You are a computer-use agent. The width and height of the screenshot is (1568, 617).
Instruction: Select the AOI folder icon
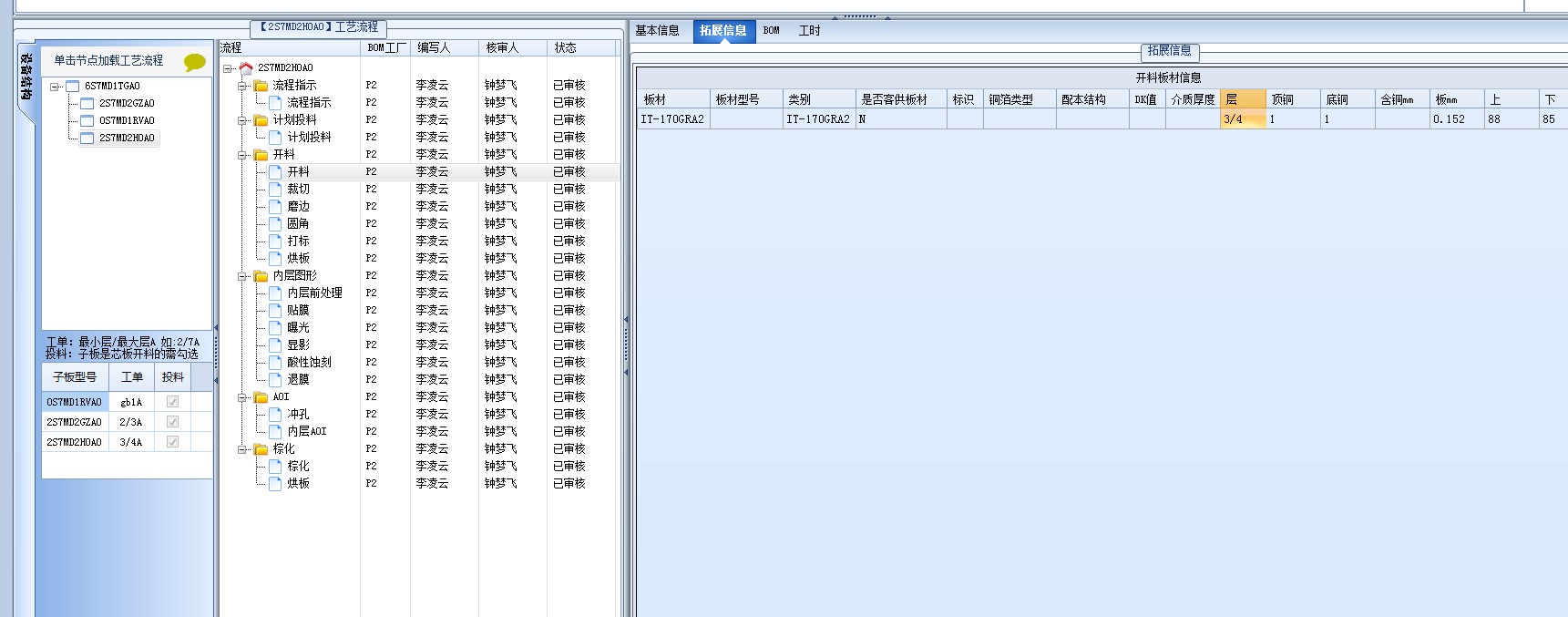point(261,396)
